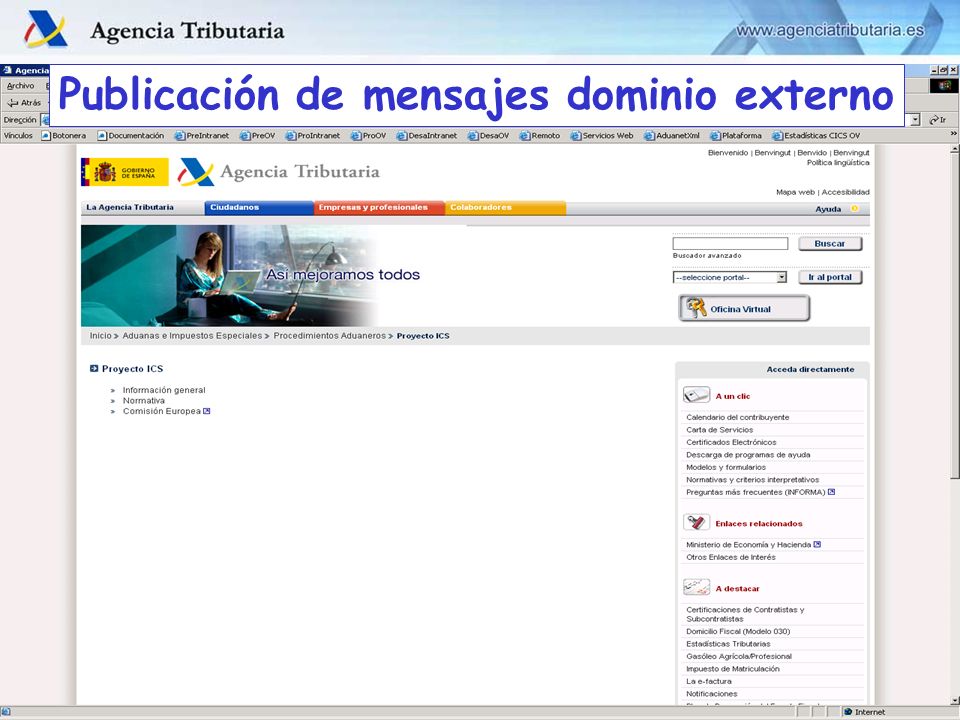This screenshot has width=960, height=720.
Task: Select Empresas y profesionales tab
Action: pyautogui.click(x=379, y=208)
